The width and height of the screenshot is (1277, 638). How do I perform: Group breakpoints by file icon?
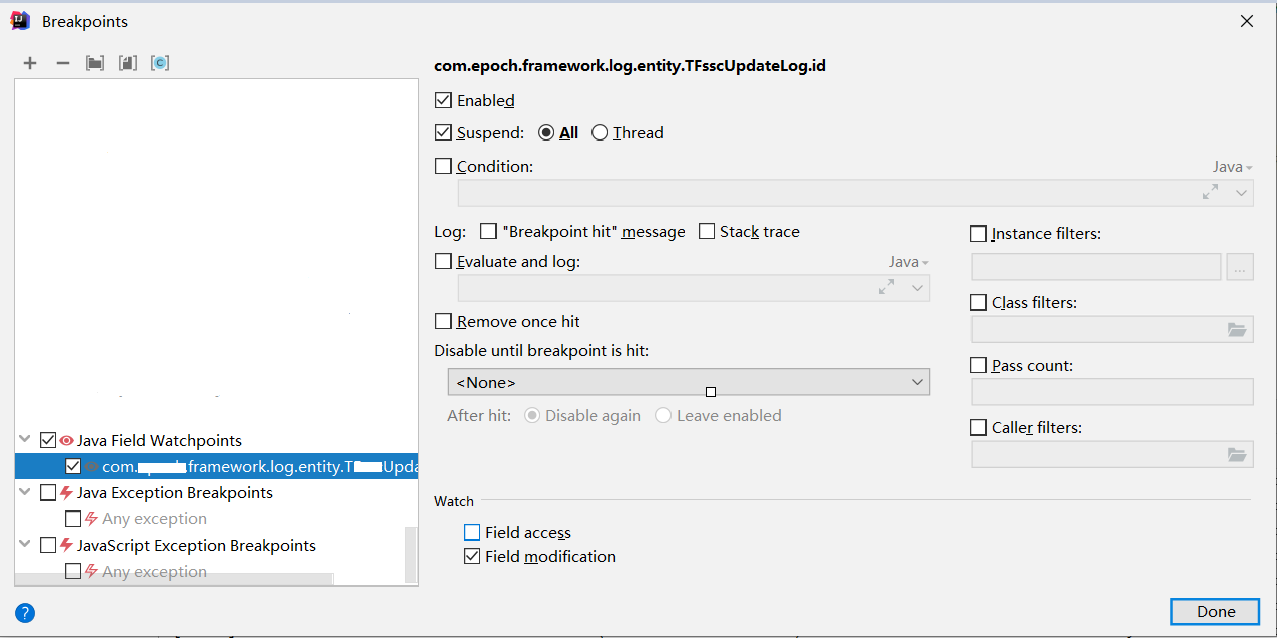pos(127,63)
